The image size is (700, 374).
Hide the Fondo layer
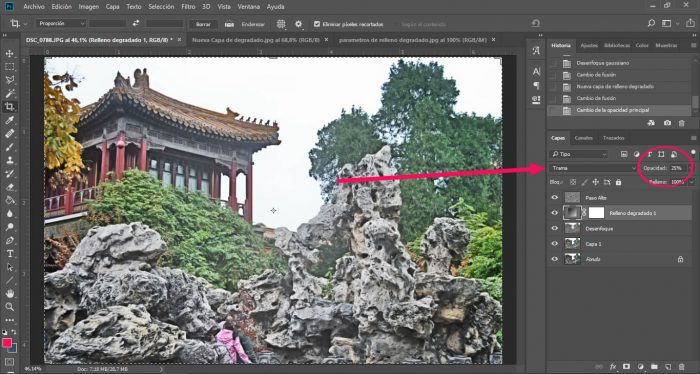[x=554, y=259]
